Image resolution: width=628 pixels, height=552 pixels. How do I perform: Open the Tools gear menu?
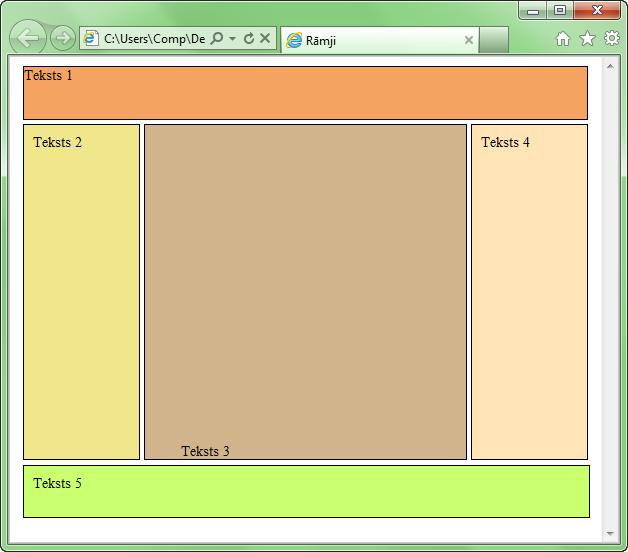611,39
